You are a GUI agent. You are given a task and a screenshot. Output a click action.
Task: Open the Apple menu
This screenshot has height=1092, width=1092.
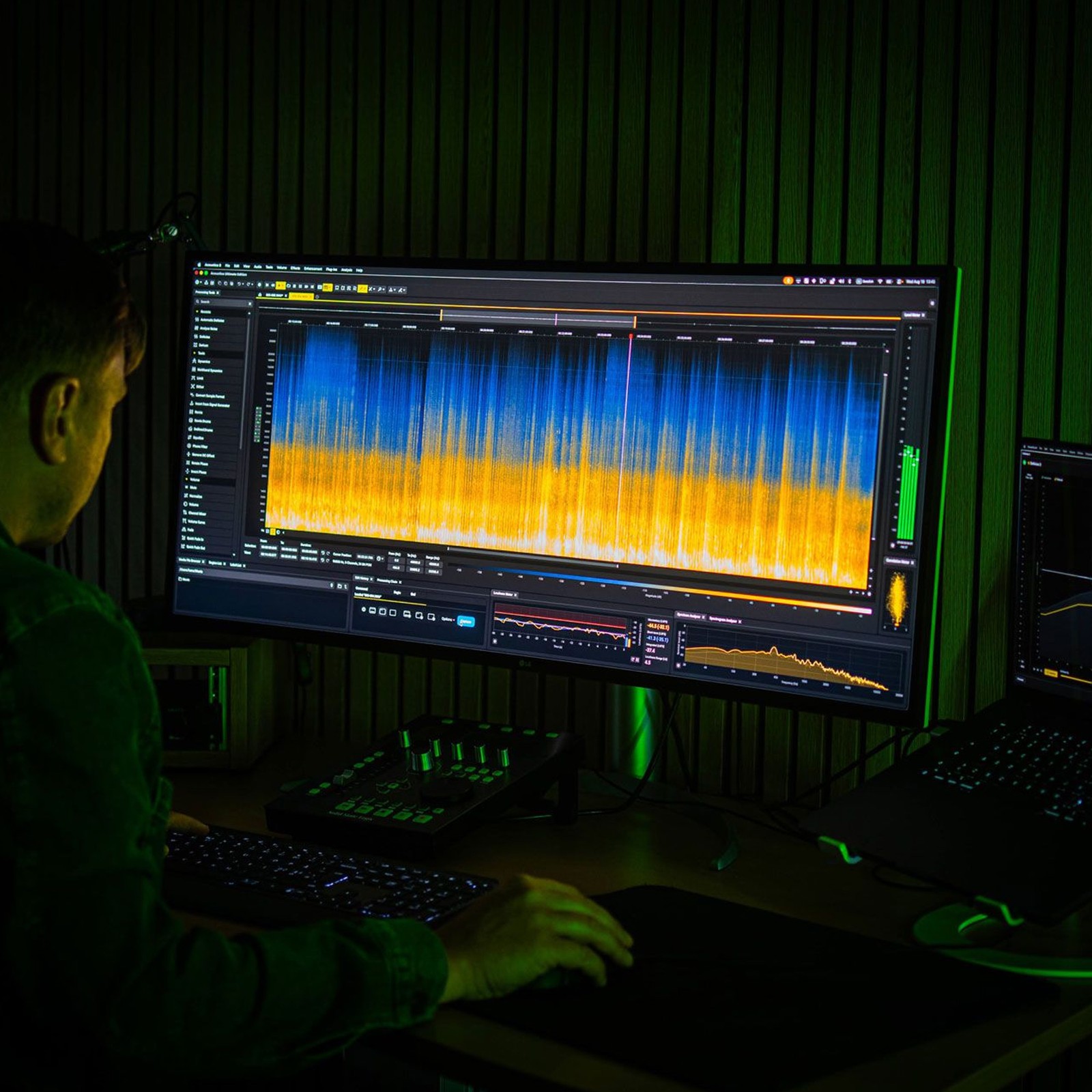click(199, 265)
